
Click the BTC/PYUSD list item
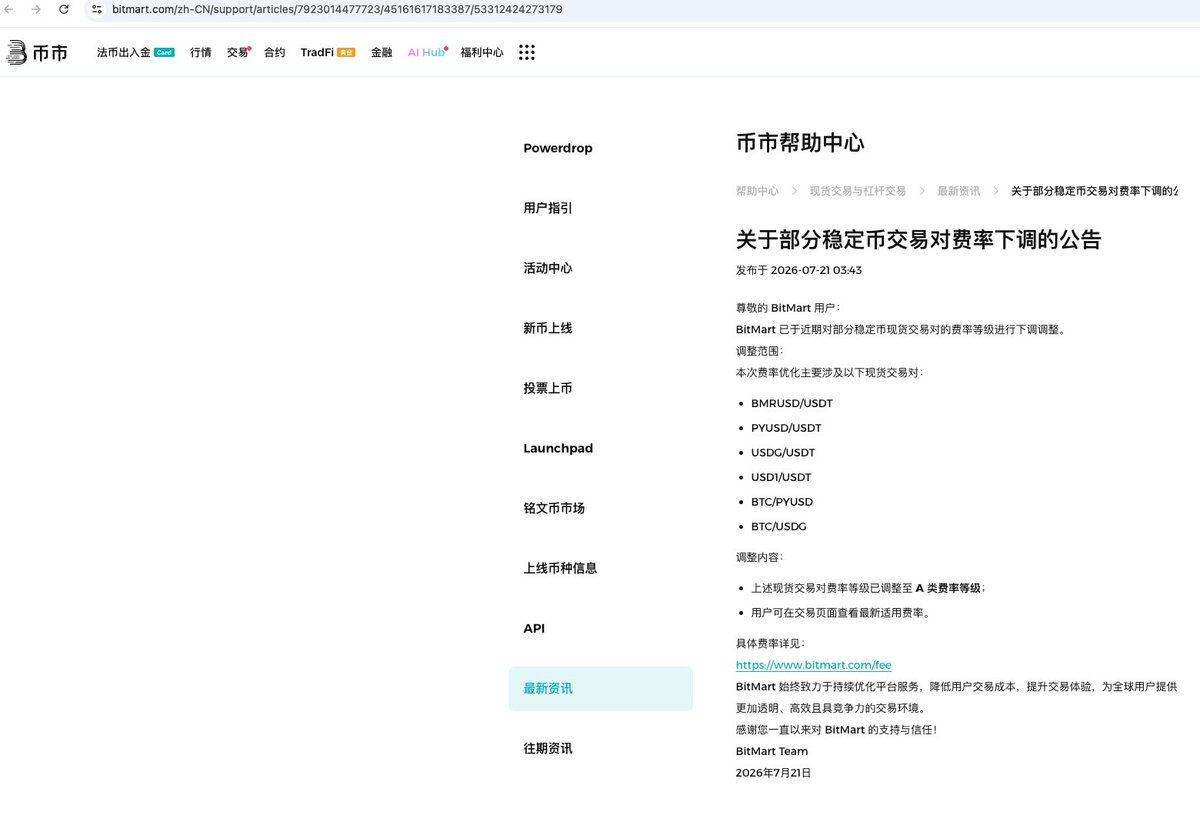click(x=781, y=501)
